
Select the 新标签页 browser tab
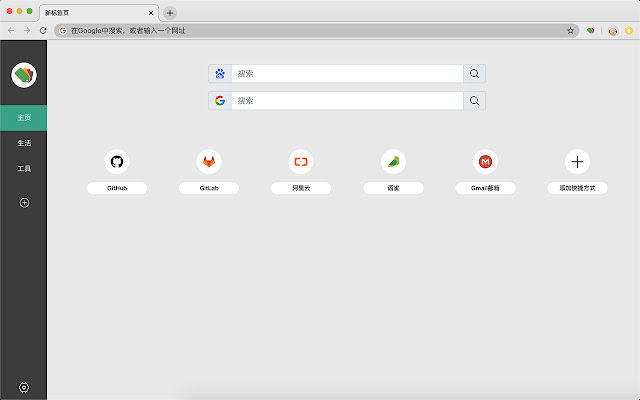99,13
